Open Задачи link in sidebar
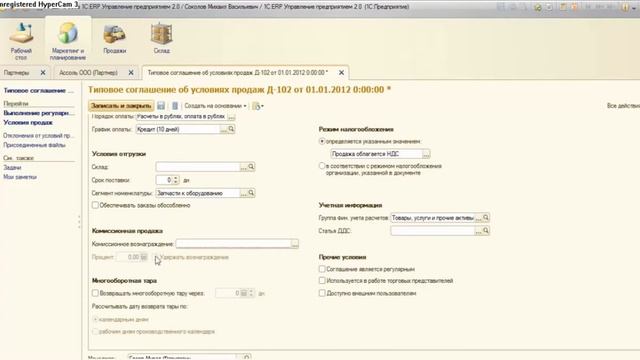Image resolution: width=640 pixels, height=360 pixels. (12, 167)
